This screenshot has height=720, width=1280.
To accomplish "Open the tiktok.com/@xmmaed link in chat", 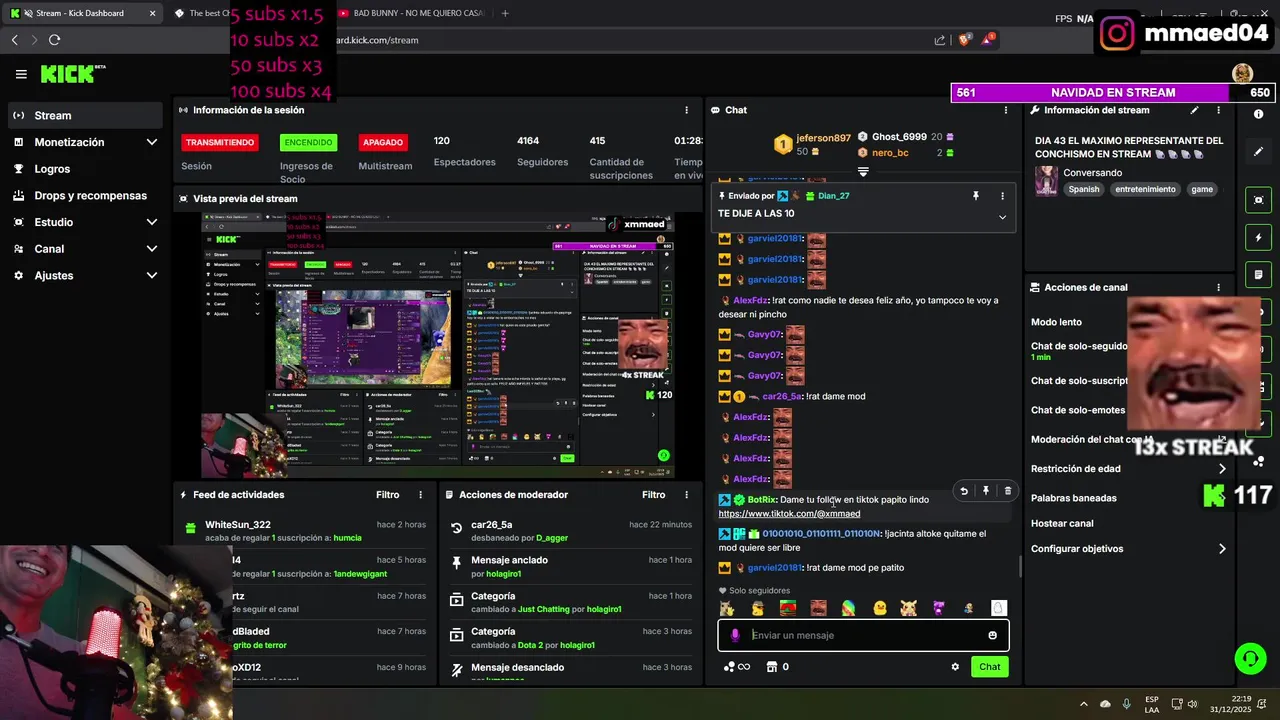I will click(x=789, y=514).
